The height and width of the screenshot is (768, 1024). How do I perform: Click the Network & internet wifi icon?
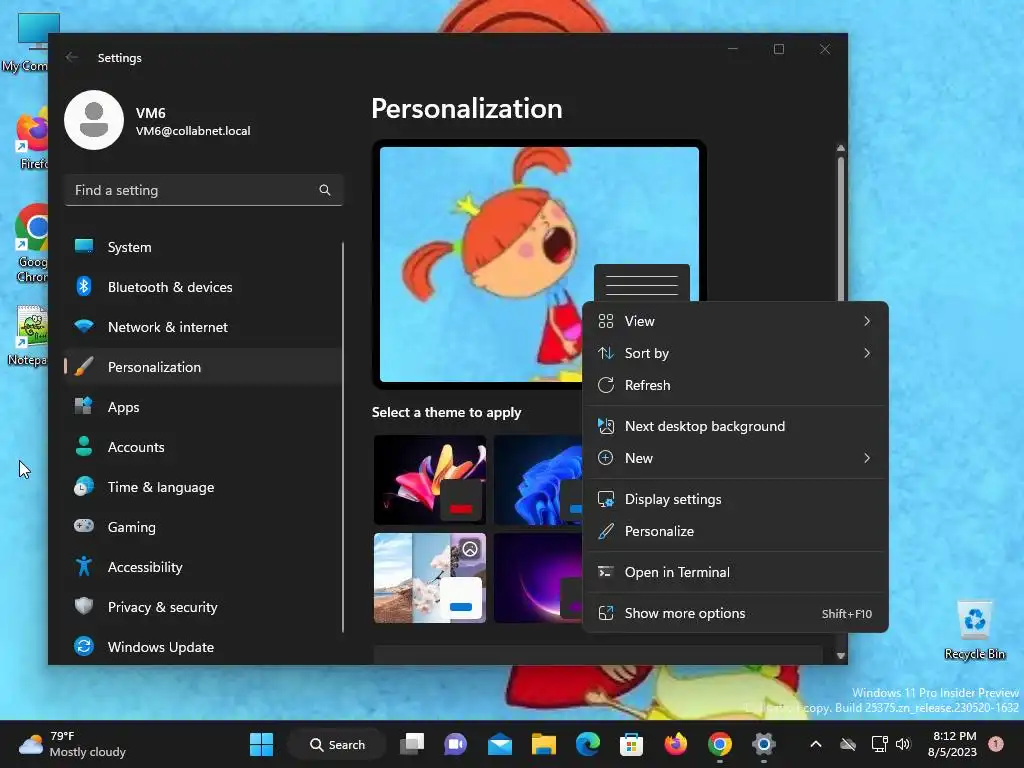pyautogui.click(x=84, y=327)
